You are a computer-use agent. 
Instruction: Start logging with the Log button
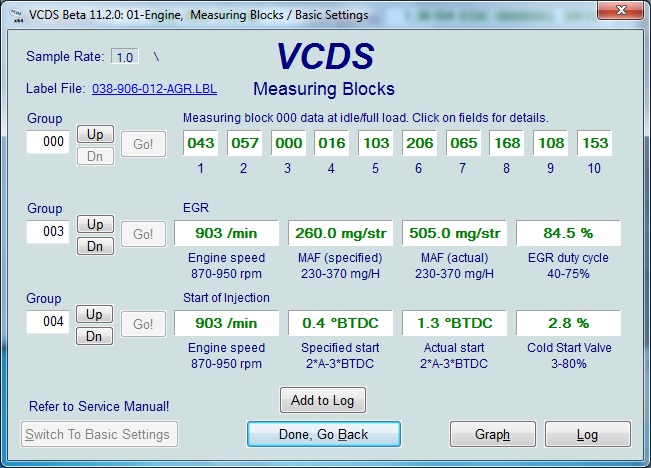pos(587,434)
